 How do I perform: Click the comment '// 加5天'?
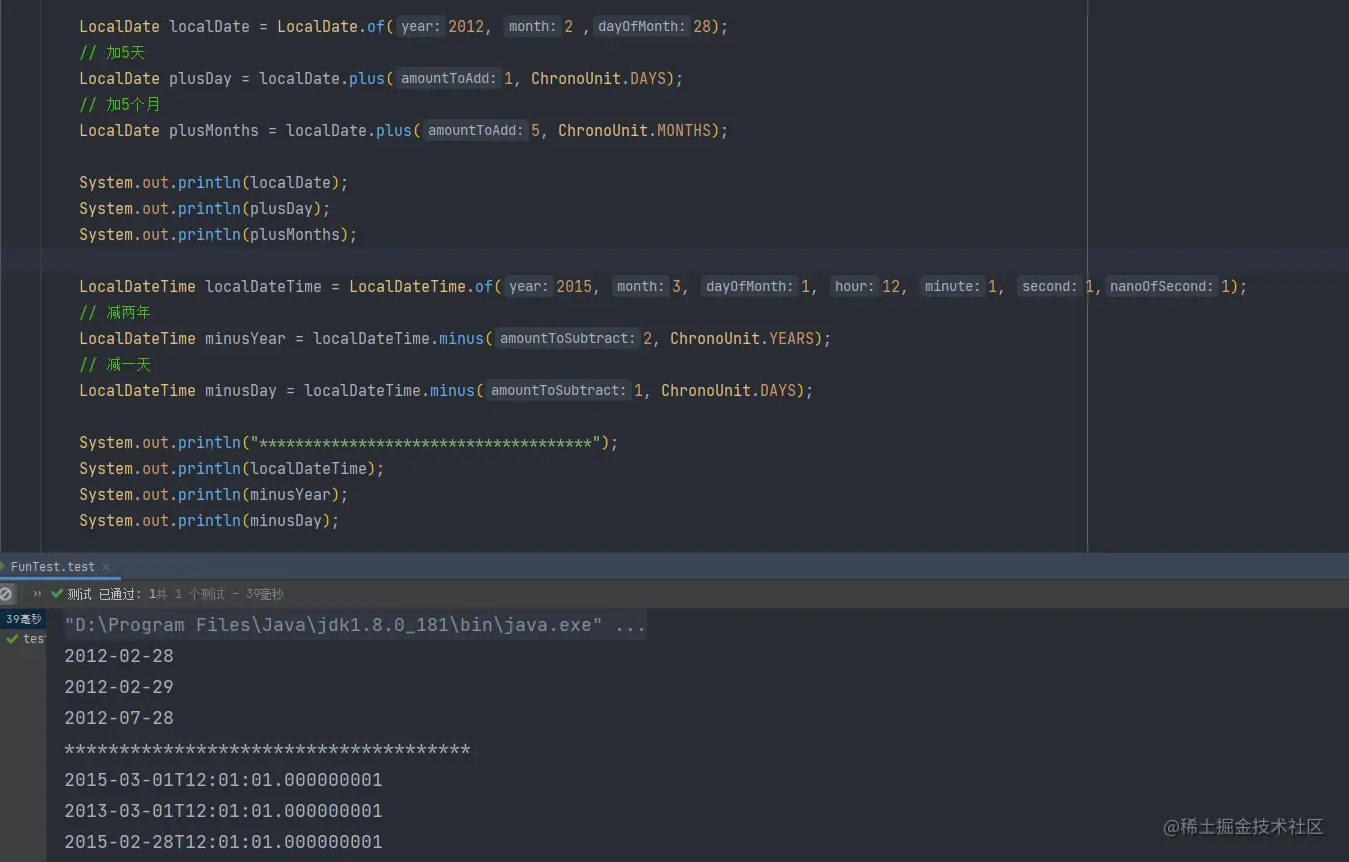tap(112, 52)
